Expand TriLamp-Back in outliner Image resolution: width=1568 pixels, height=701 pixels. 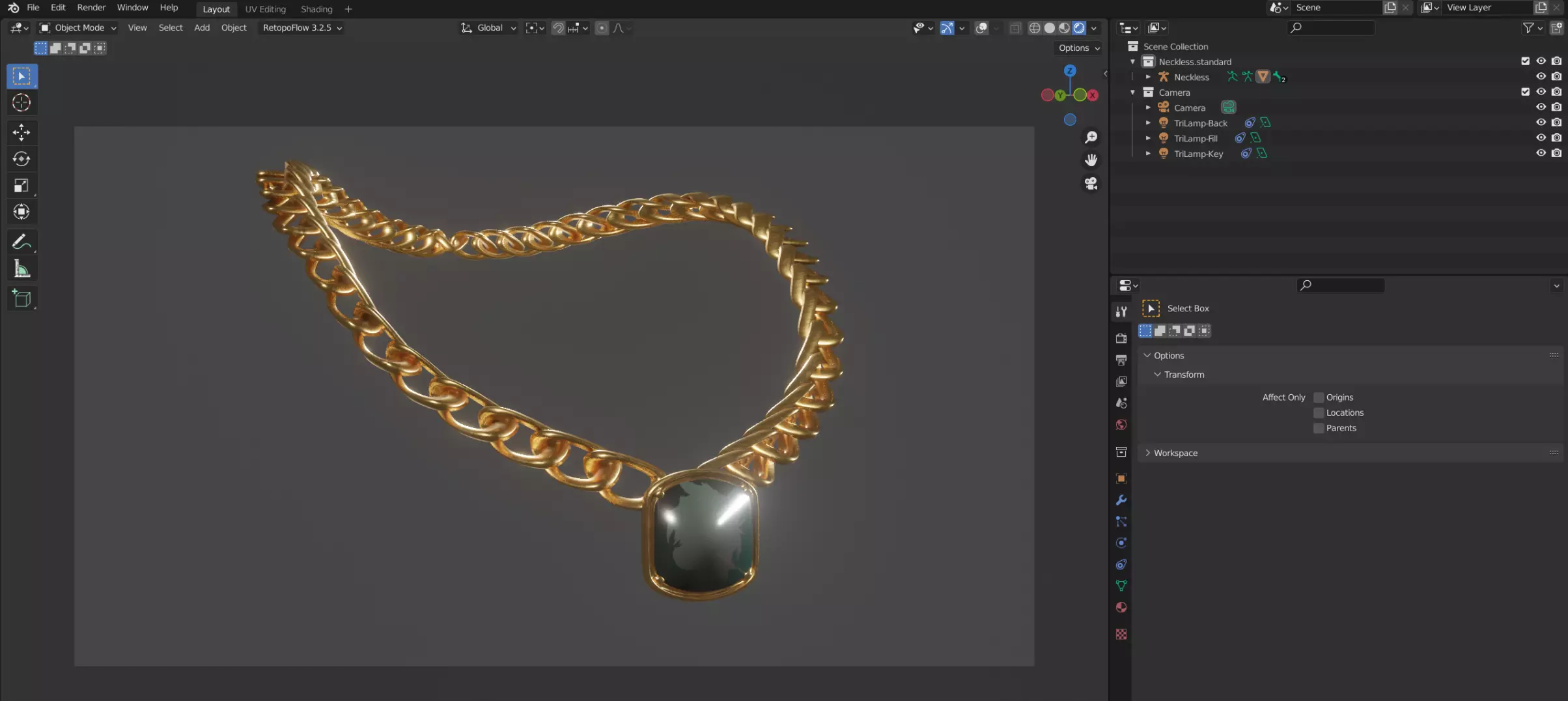click(1148, 122)
